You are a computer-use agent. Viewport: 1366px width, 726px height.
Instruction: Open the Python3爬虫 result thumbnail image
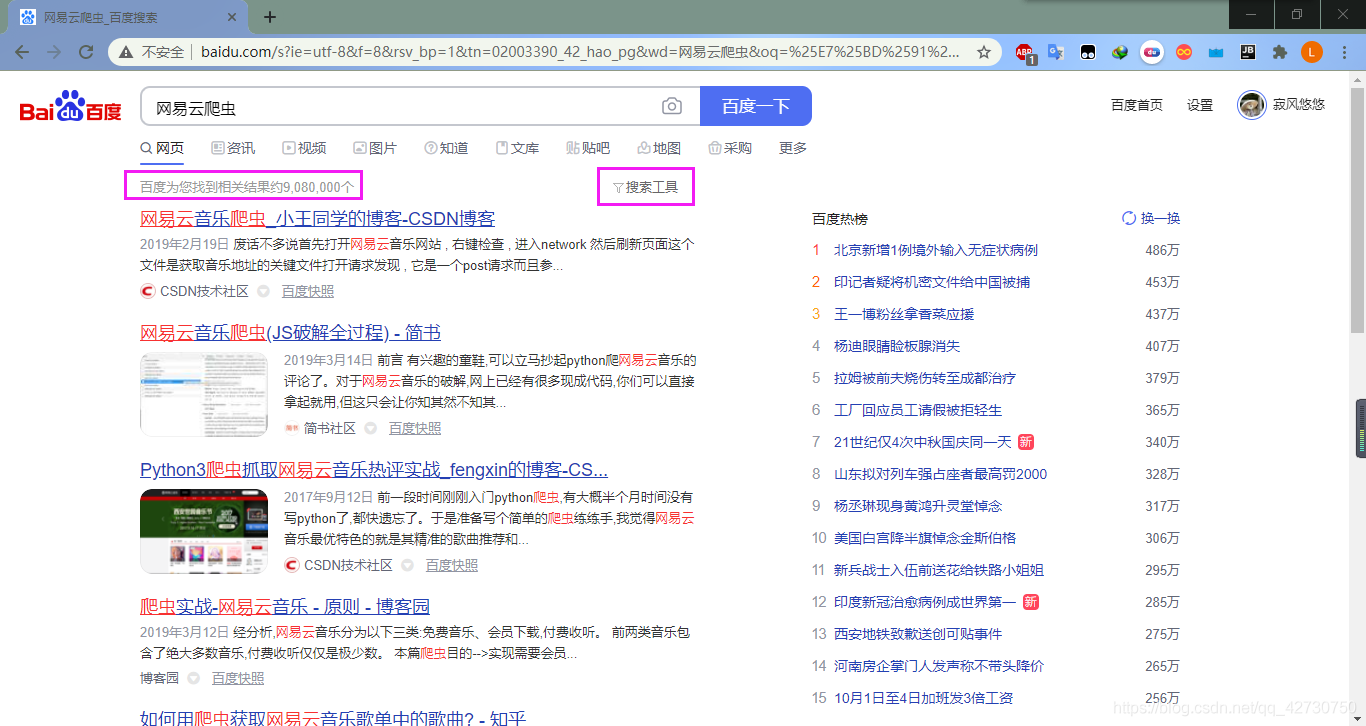204,531
